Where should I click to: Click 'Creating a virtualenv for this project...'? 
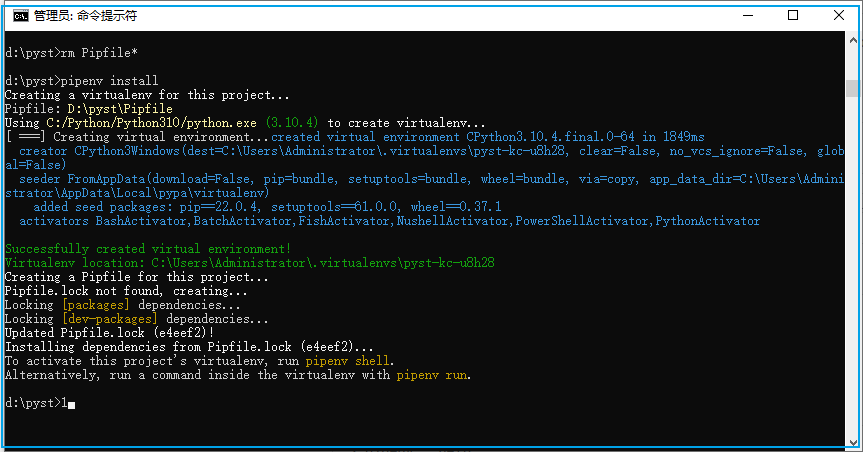tap(147, 95)
